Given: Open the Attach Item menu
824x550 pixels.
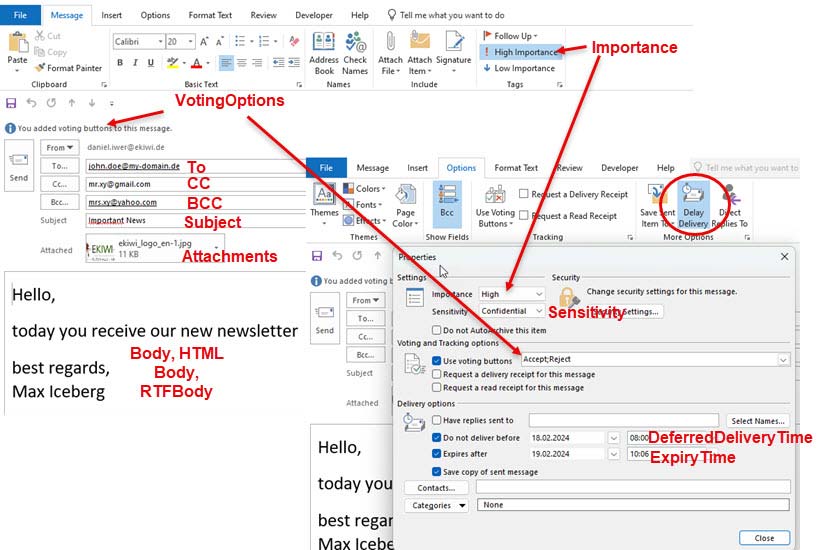Looking at the screenshot, I should (x=419, y=53).
